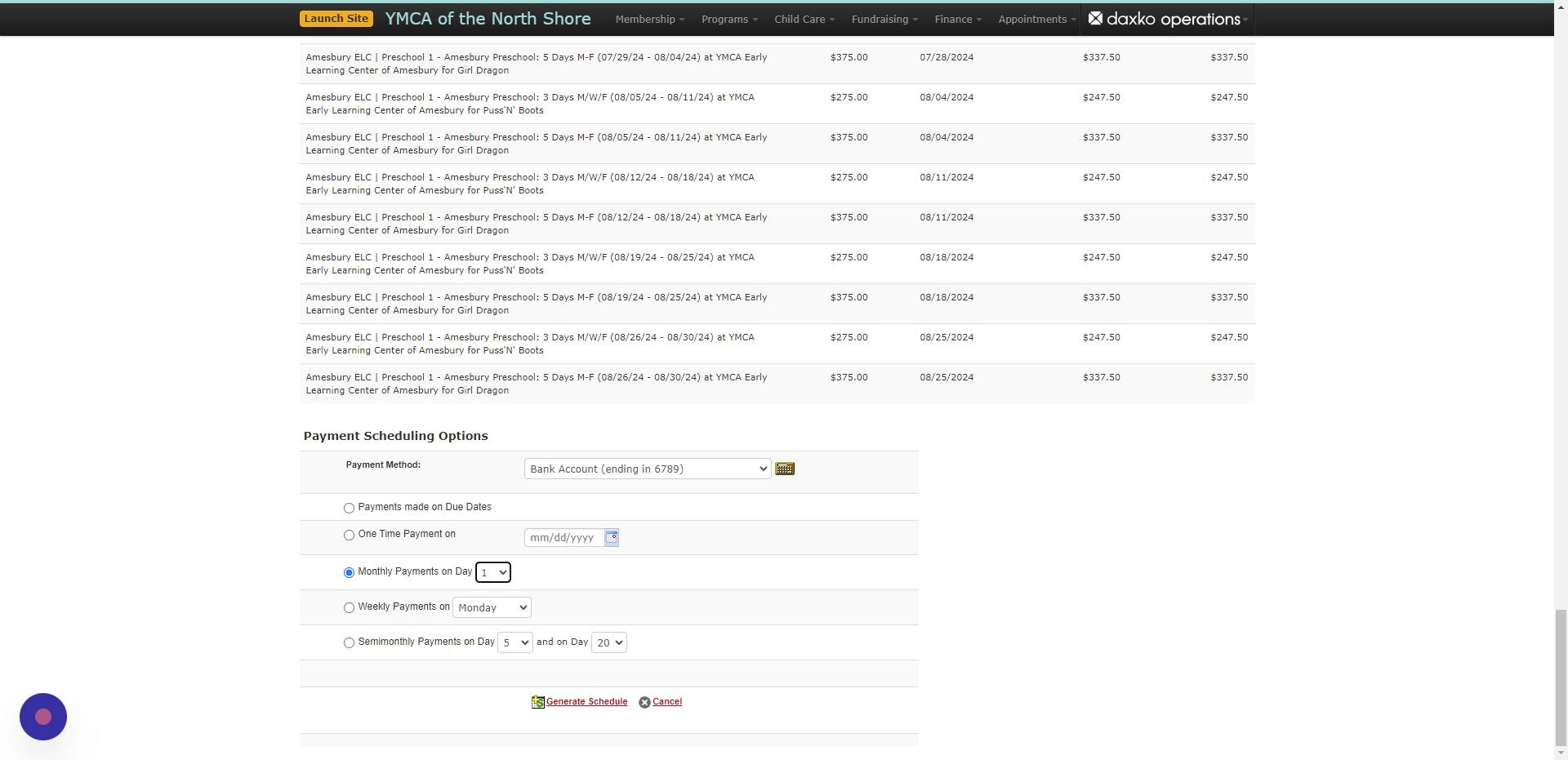
Task: Select Payments made on Due Dates option
Action: tap(349, 508)
